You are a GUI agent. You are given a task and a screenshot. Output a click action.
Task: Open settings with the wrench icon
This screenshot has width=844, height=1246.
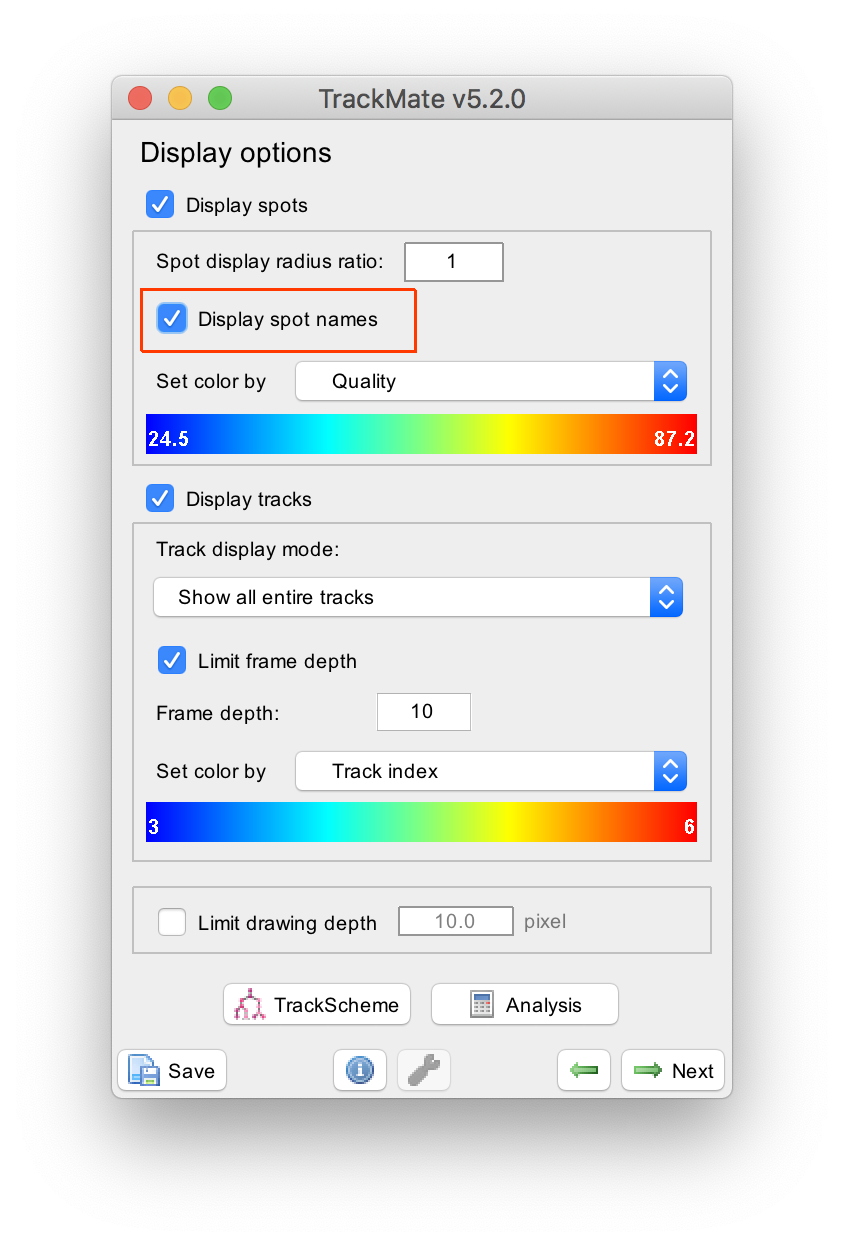(423, 1070)
